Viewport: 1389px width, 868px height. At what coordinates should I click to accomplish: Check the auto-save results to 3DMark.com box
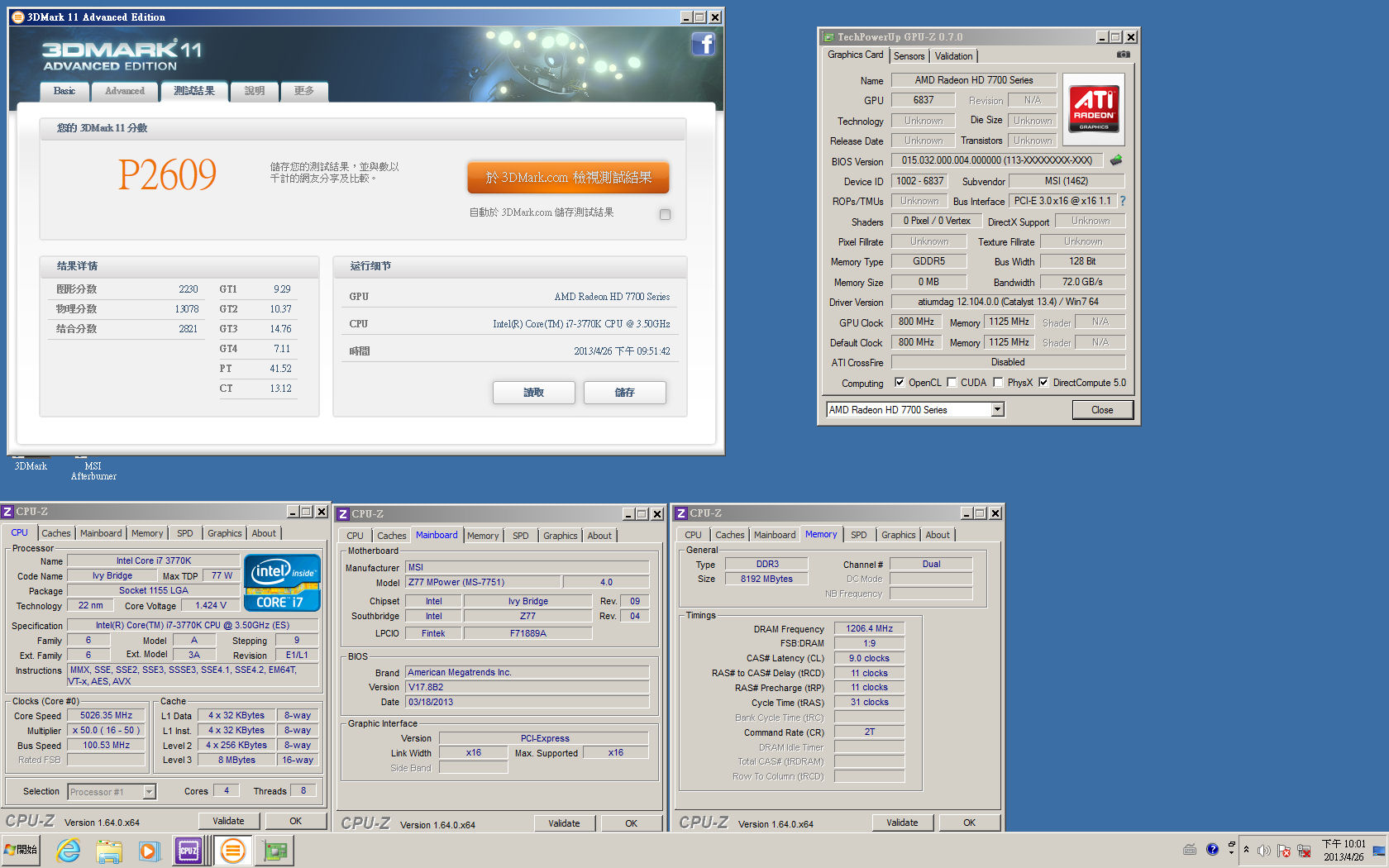665,214
